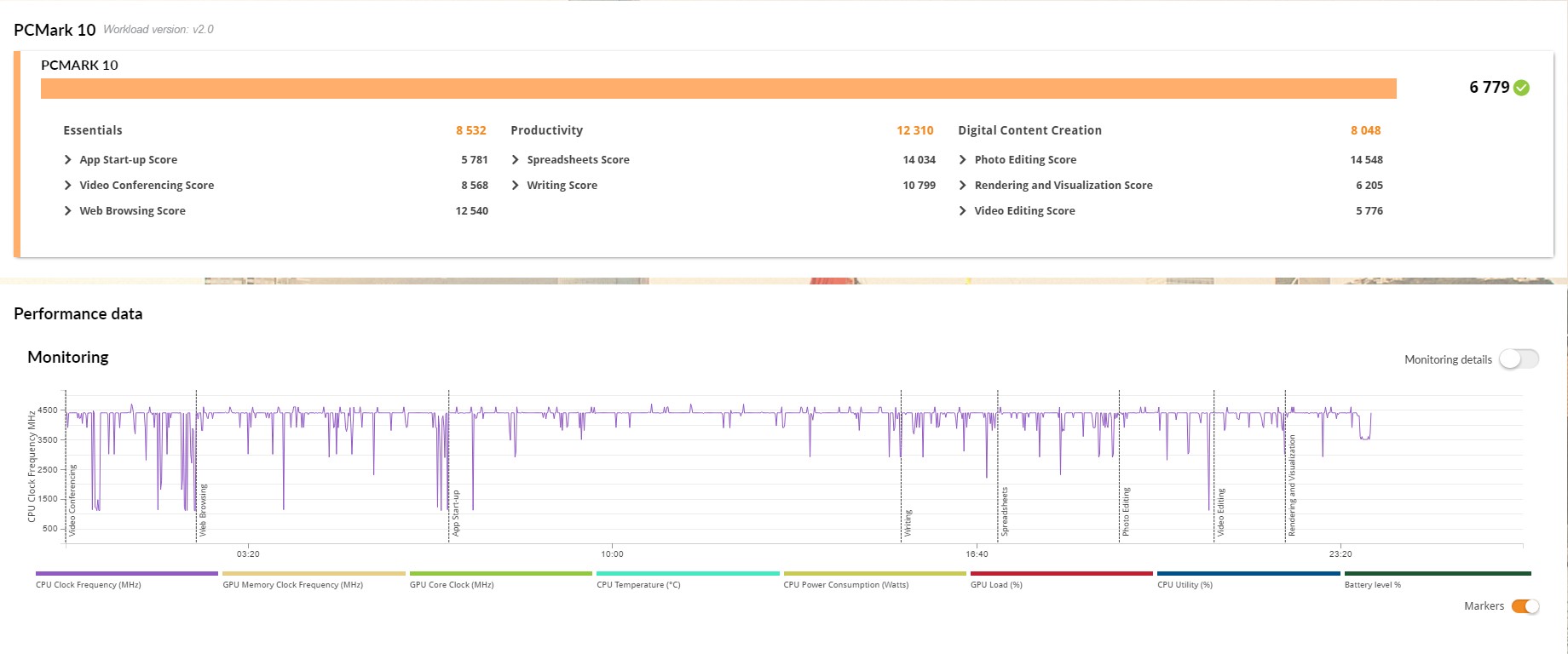Click the Essentials heading
Screen dimensions: 1568x654
coord(93,130)
